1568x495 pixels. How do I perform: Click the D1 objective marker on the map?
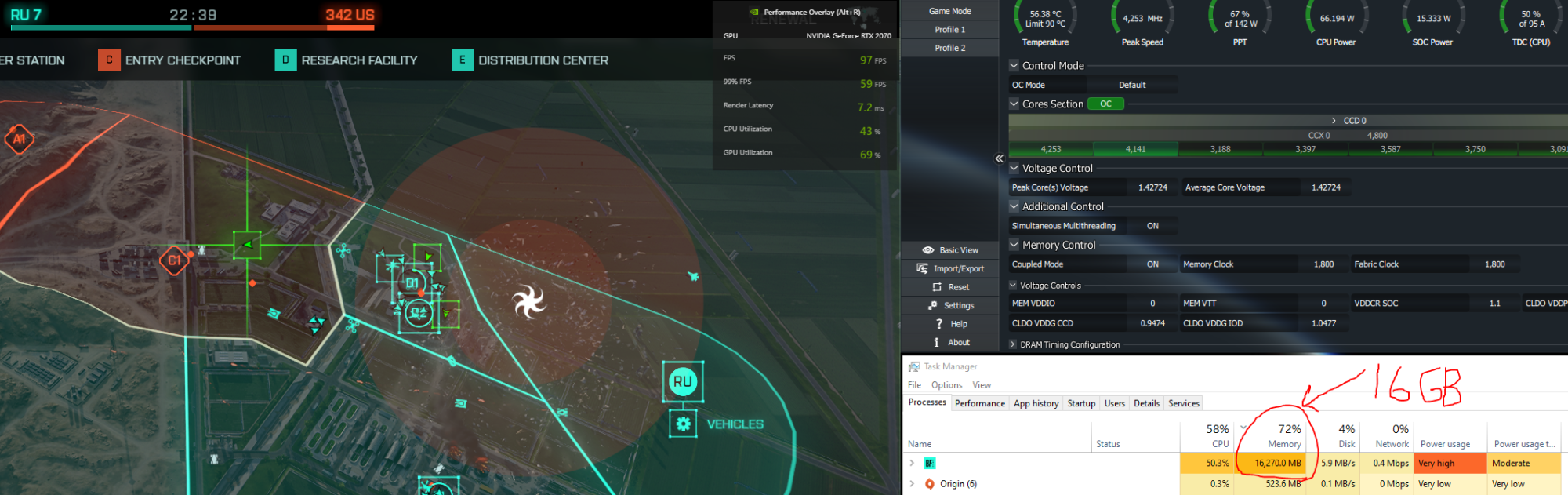pyautogui.click(x=412, y=283)
